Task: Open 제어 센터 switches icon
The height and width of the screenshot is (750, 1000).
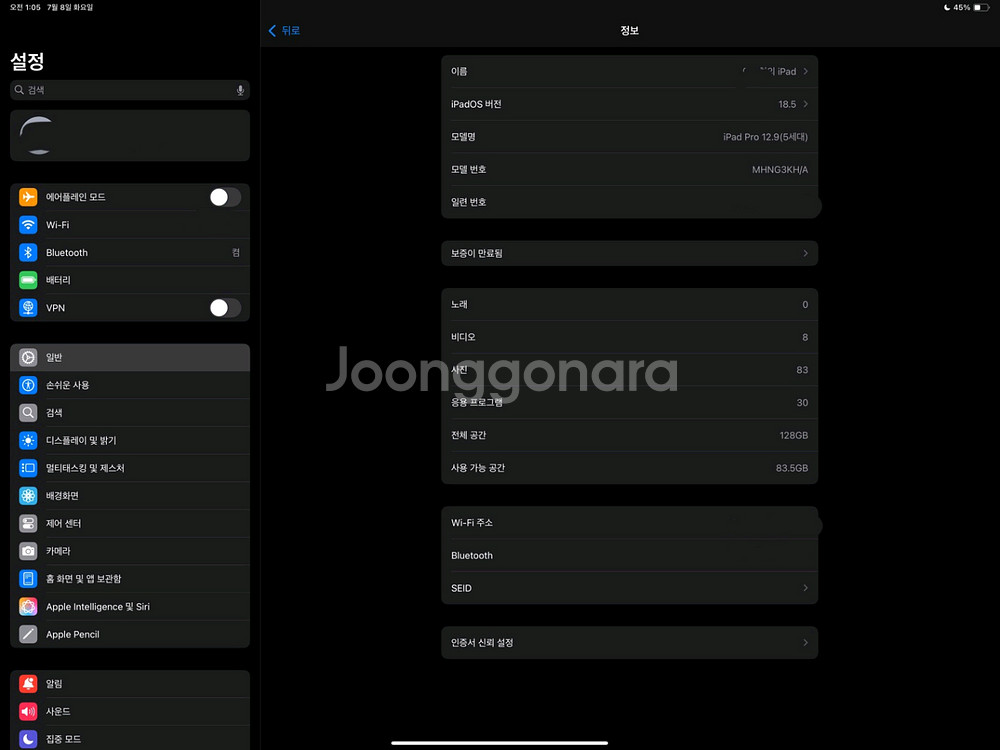Action: click(28, 524)
